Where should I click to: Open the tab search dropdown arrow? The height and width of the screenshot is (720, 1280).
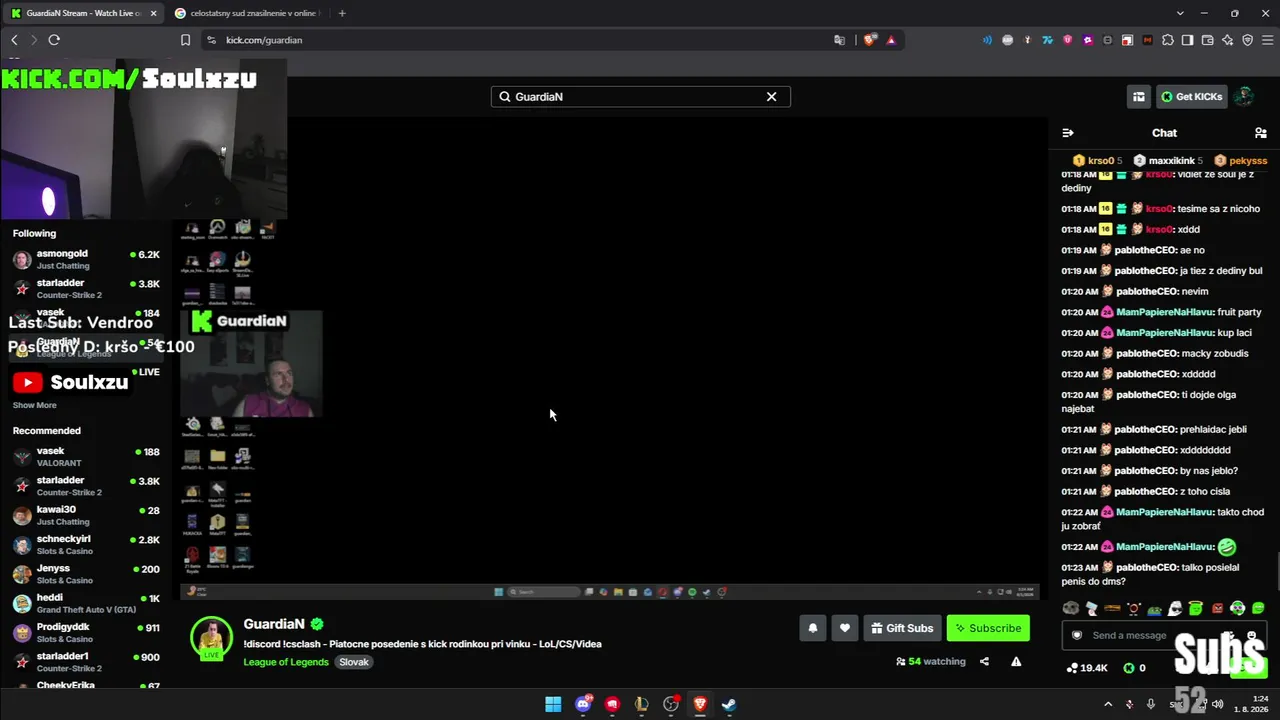pos(1180,13)
